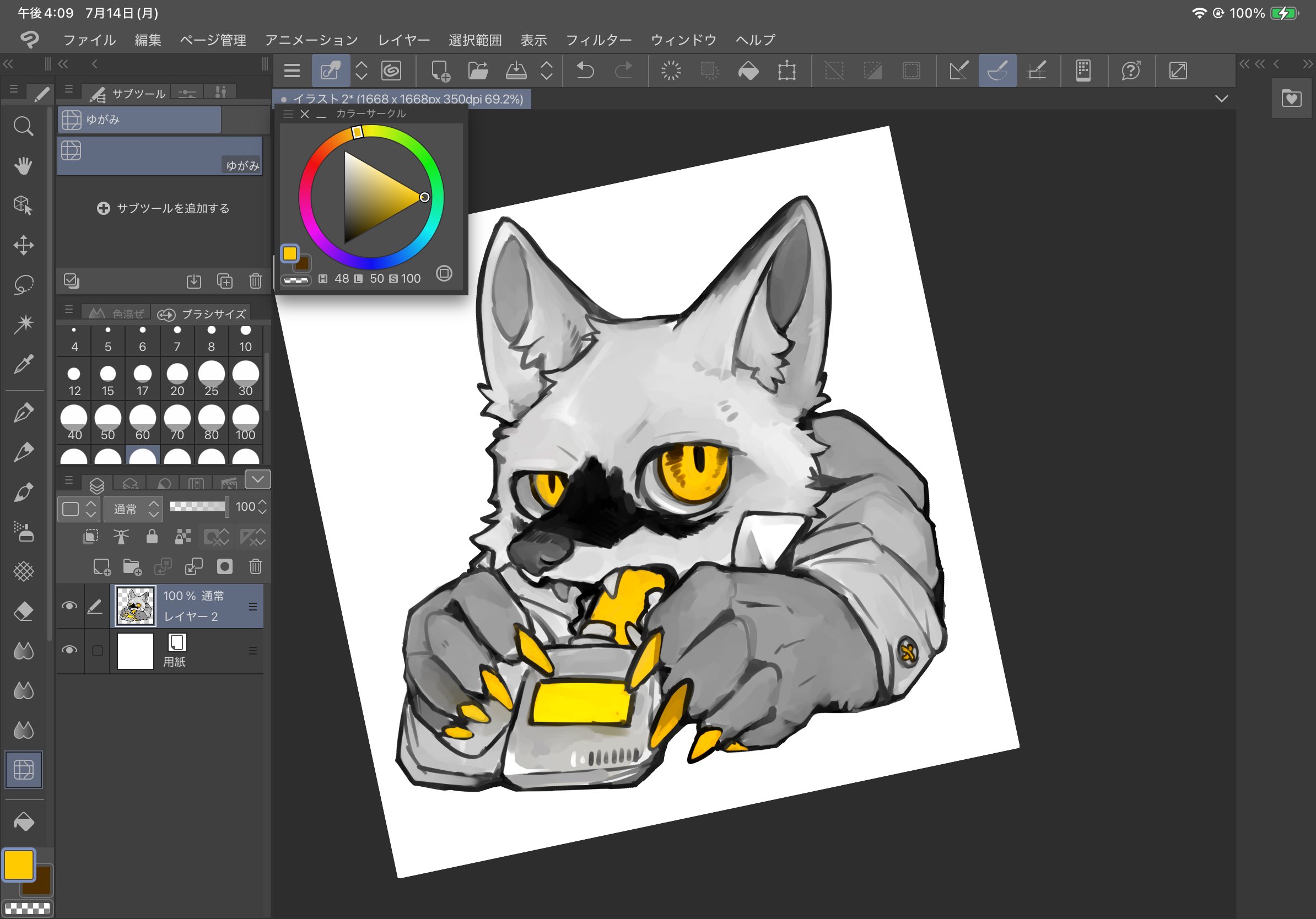Click the Open file folder icon
The image size is (1316, 919).
click(x=478, y=71)
